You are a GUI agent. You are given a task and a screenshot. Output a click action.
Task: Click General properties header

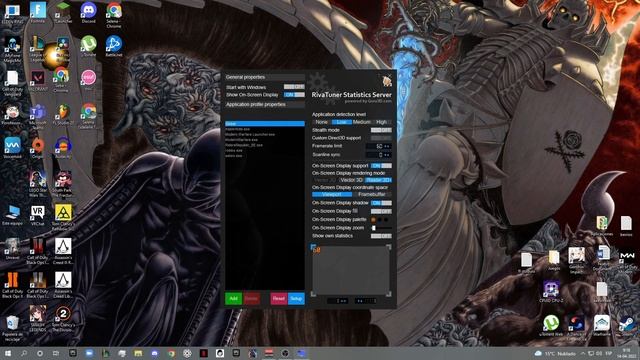264,77
